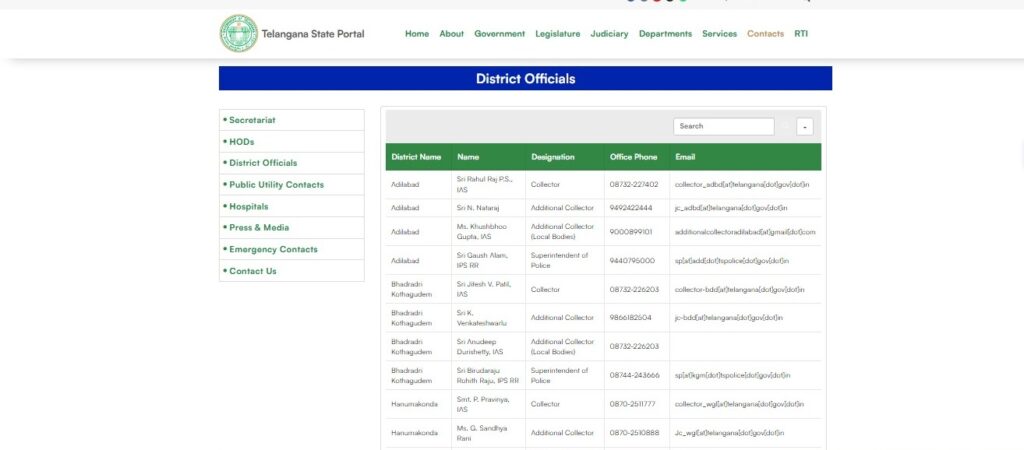Click into the table Search field
Screen dimensions: 1024x450
[723, 127]
